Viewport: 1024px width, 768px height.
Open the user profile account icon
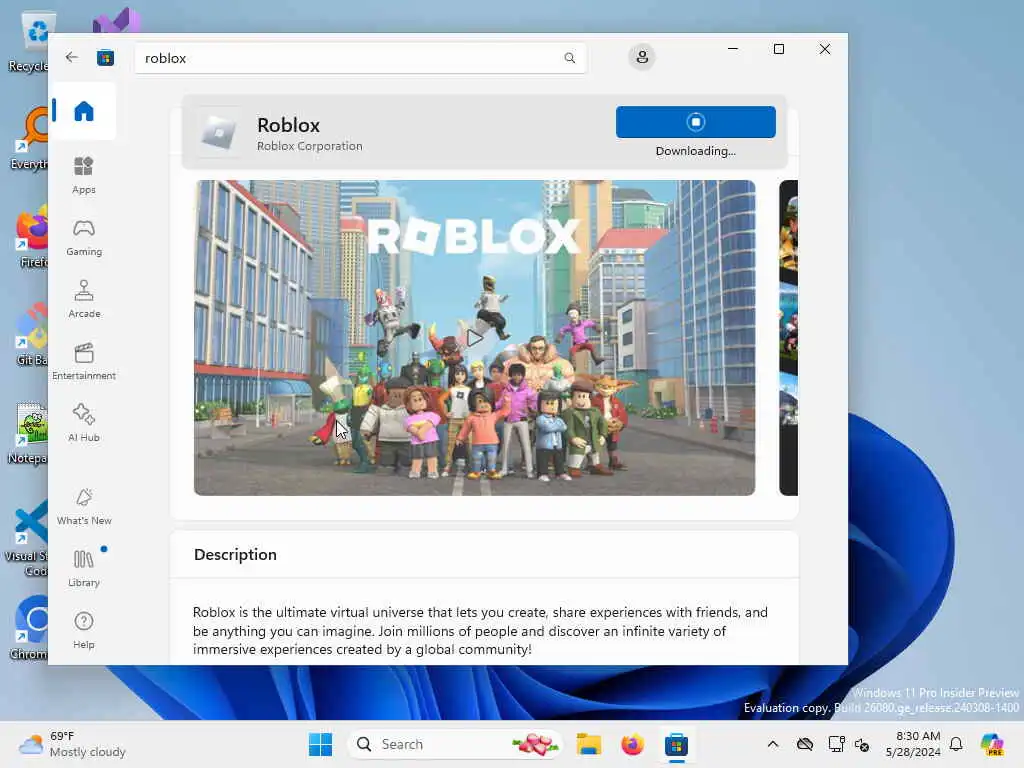[642, 57]
